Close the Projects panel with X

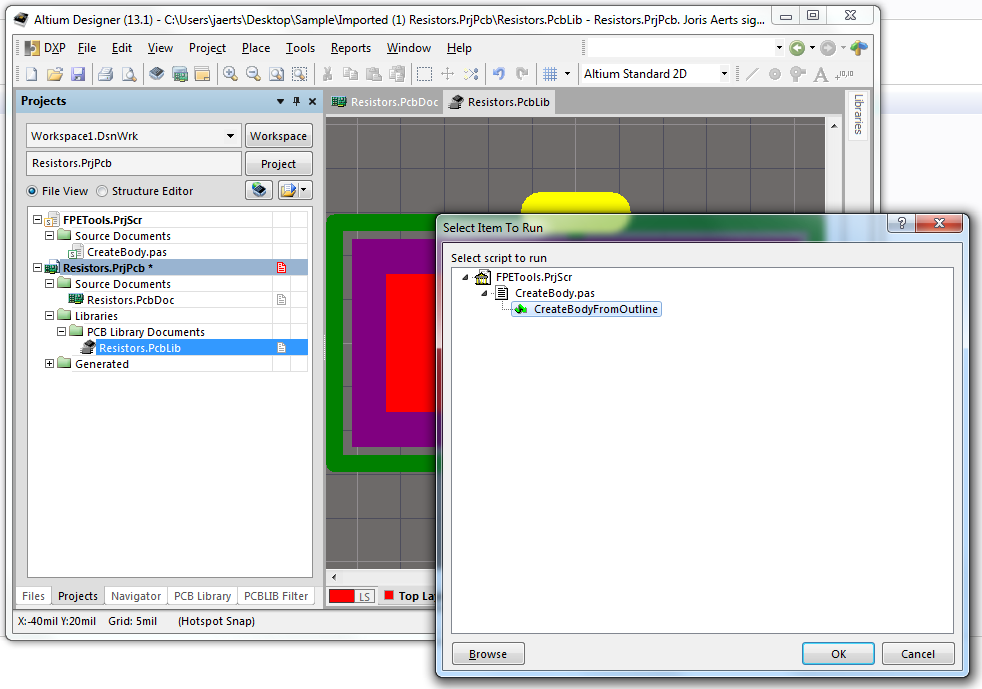click(x=313, y=101)
